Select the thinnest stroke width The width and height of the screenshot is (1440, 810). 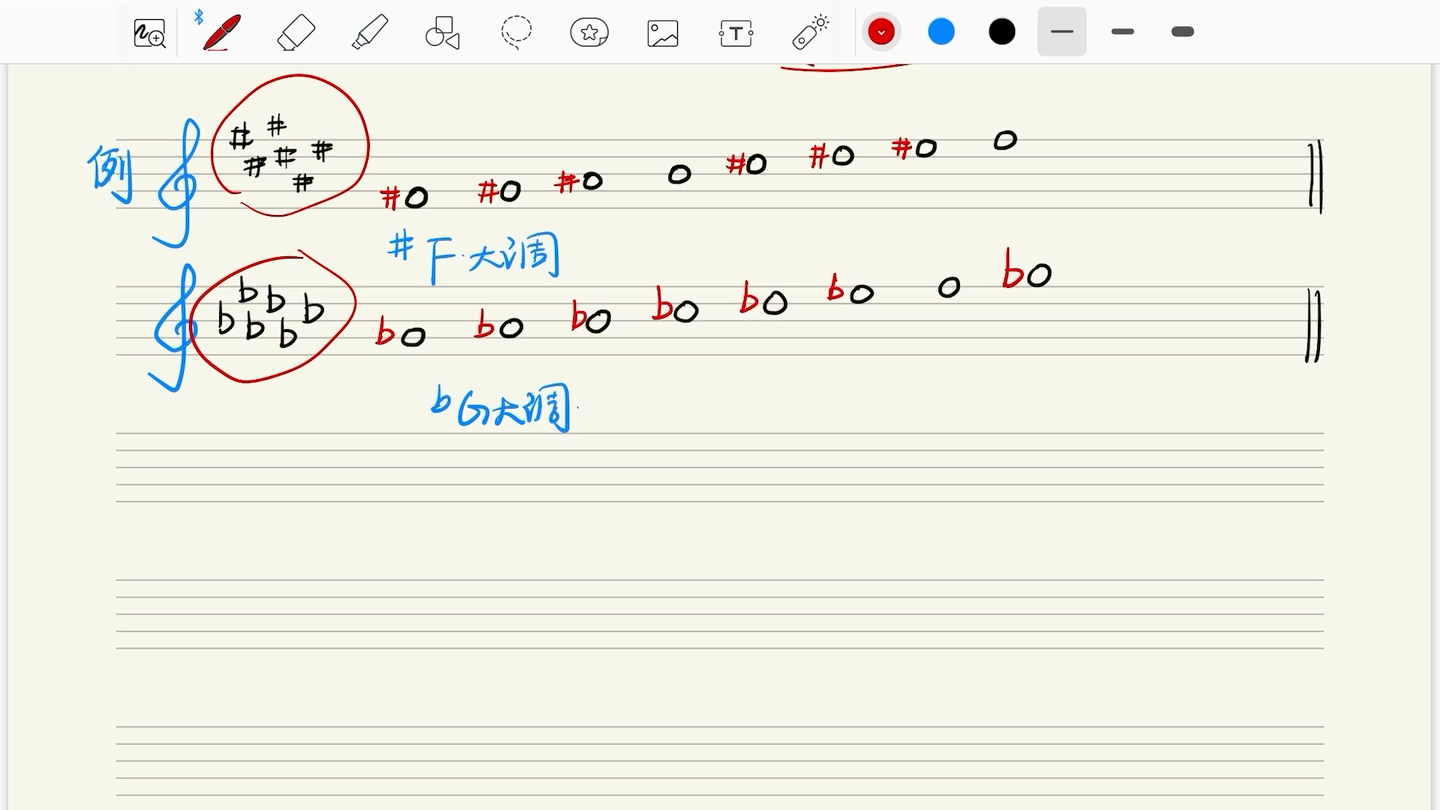pyautogui.click(x=1062, y=32)
